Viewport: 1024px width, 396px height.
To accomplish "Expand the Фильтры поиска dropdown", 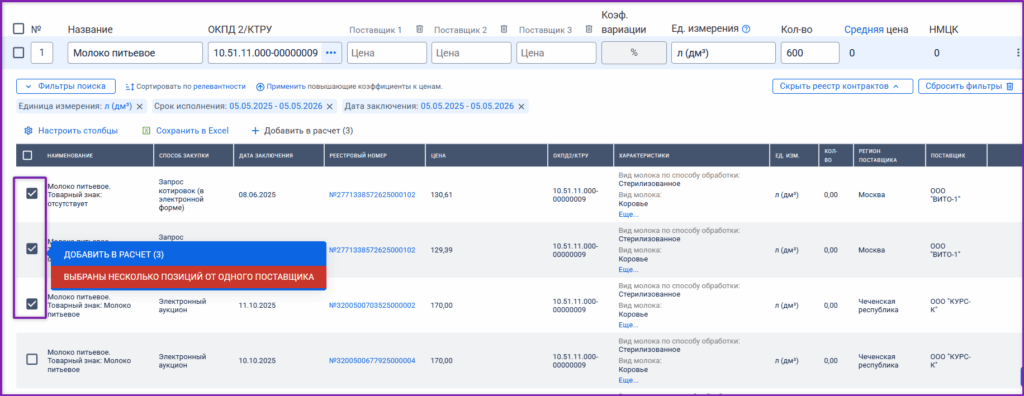I will click(66, 86).
